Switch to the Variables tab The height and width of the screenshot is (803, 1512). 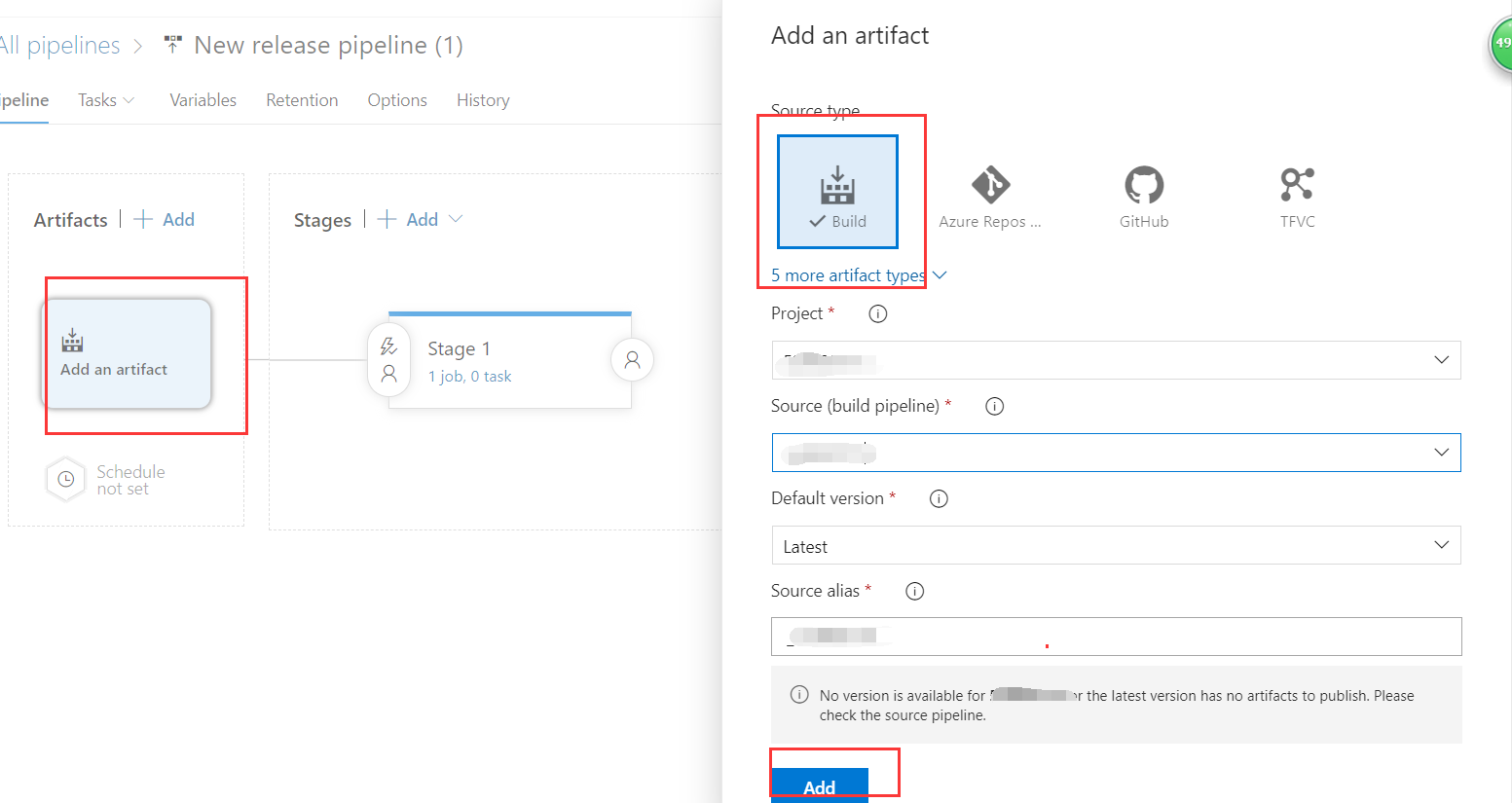(x=203, y=100)
